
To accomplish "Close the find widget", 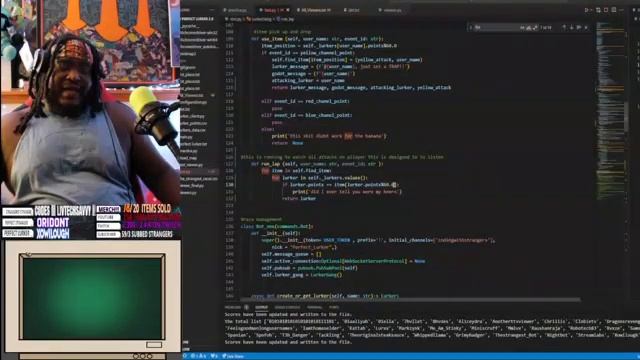I will click(586, 27).
